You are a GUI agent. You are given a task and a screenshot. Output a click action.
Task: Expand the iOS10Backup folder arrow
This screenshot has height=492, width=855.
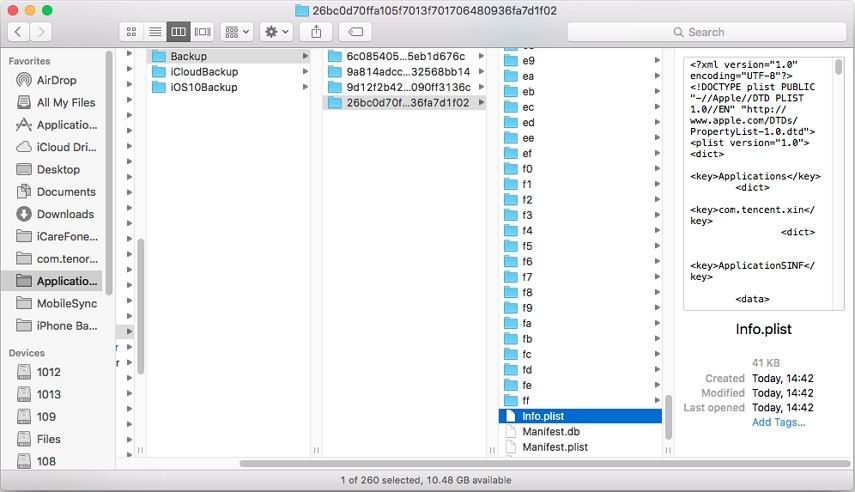305,87
